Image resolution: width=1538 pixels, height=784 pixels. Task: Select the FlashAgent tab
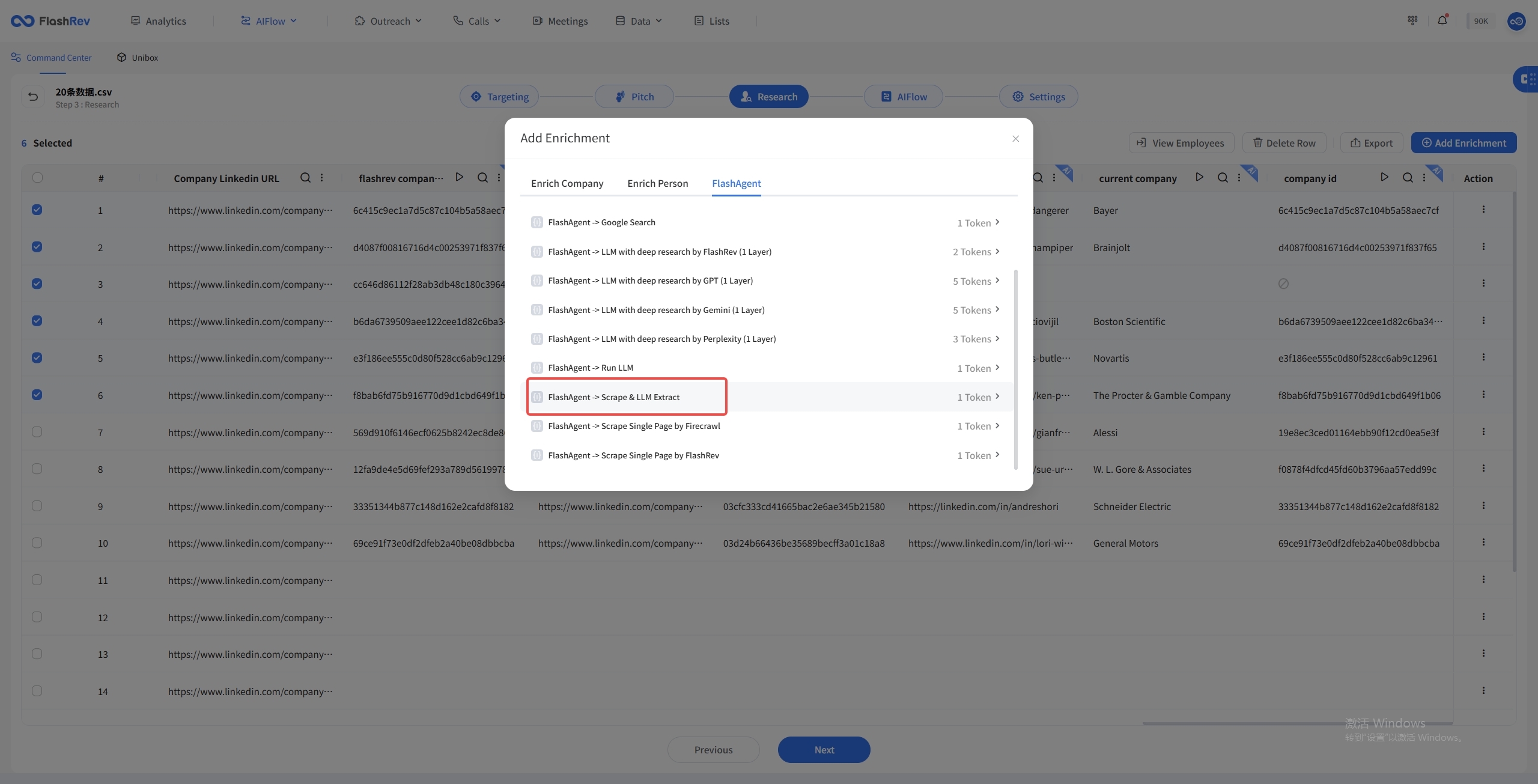point(737,183)
